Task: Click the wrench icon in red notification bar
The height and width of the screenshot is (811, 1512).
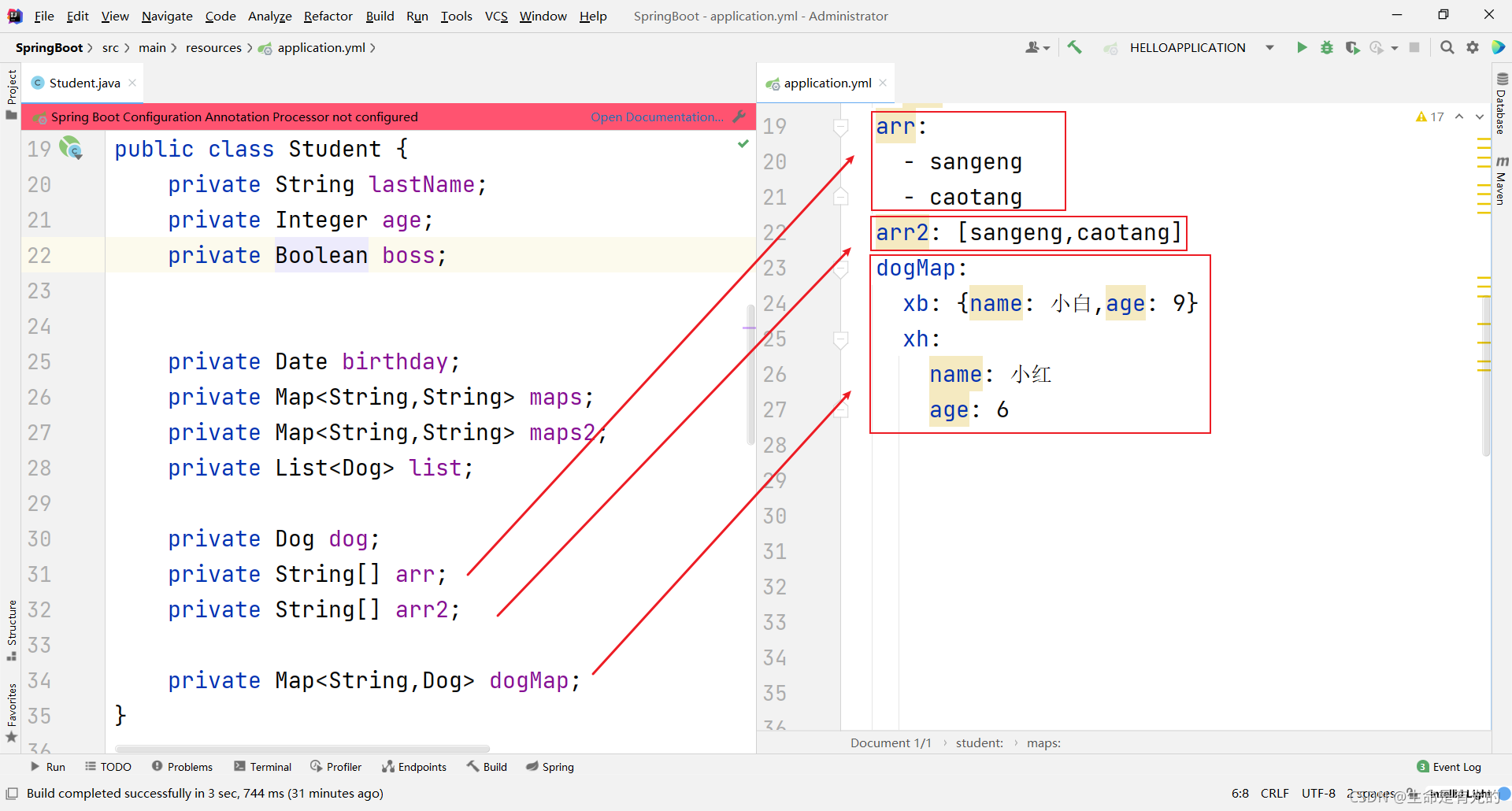Action: click(x=739, y=117)
